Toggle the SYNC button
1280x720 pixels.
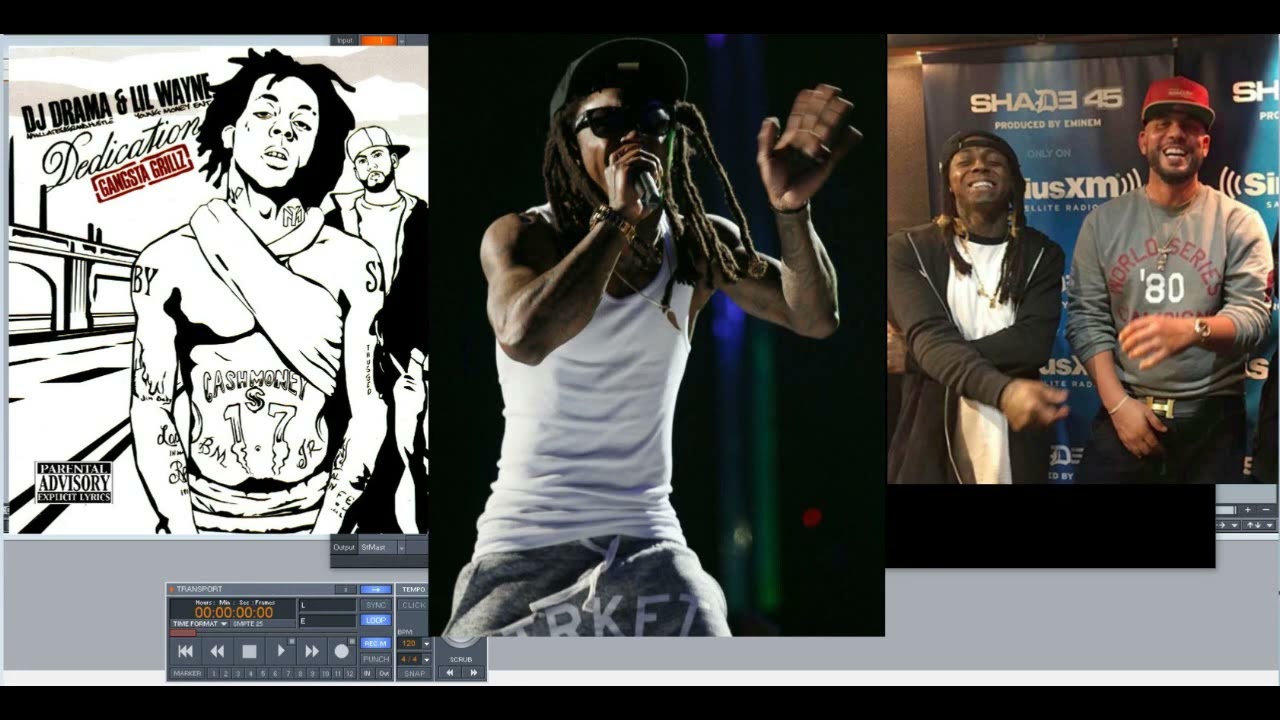tap(376, 605)
